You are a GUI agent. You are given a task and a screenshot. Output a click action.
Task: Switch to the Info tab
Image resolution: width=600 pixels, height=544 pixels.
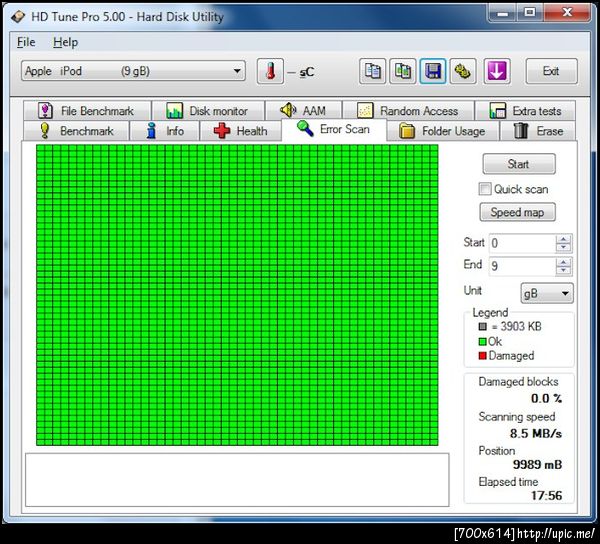pos(165,131)
